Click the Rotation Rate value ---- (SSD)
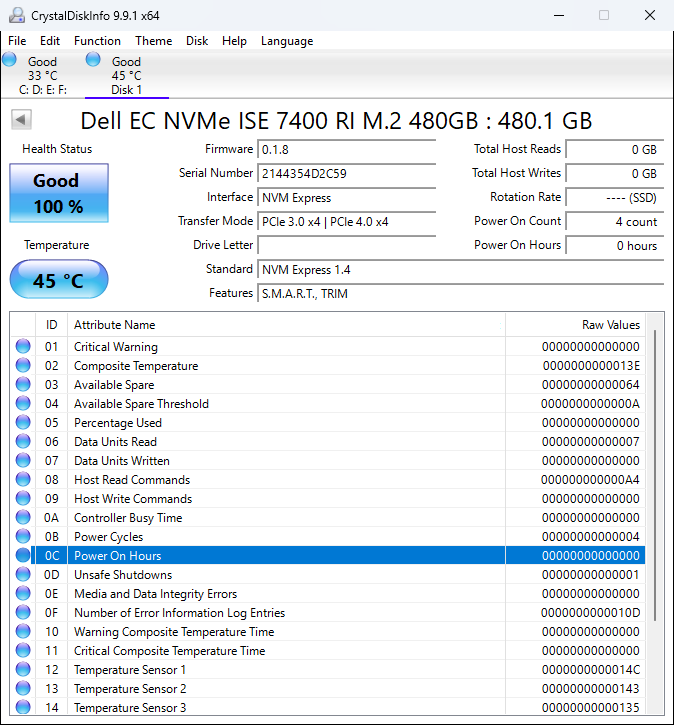 [x=615, y=198]
